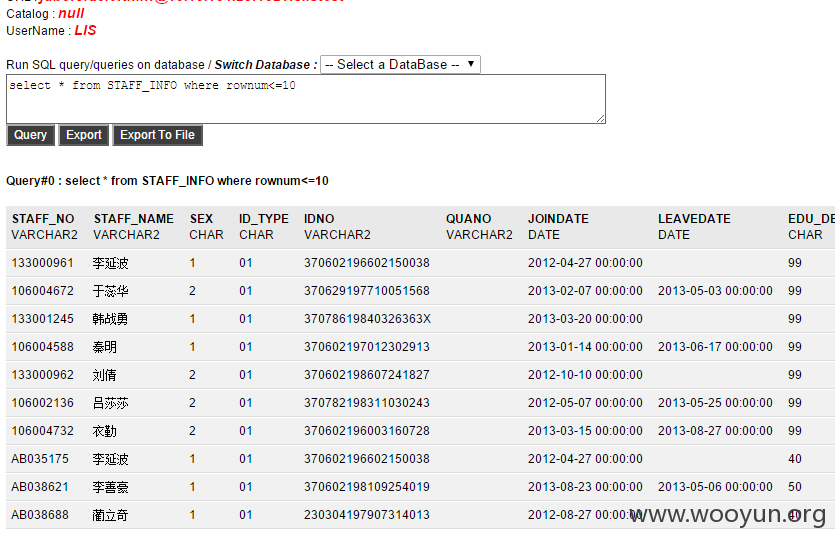Click IDNO value 370782198311030243
The height and width of the screenshot is (543, 835).
(367, 403)
